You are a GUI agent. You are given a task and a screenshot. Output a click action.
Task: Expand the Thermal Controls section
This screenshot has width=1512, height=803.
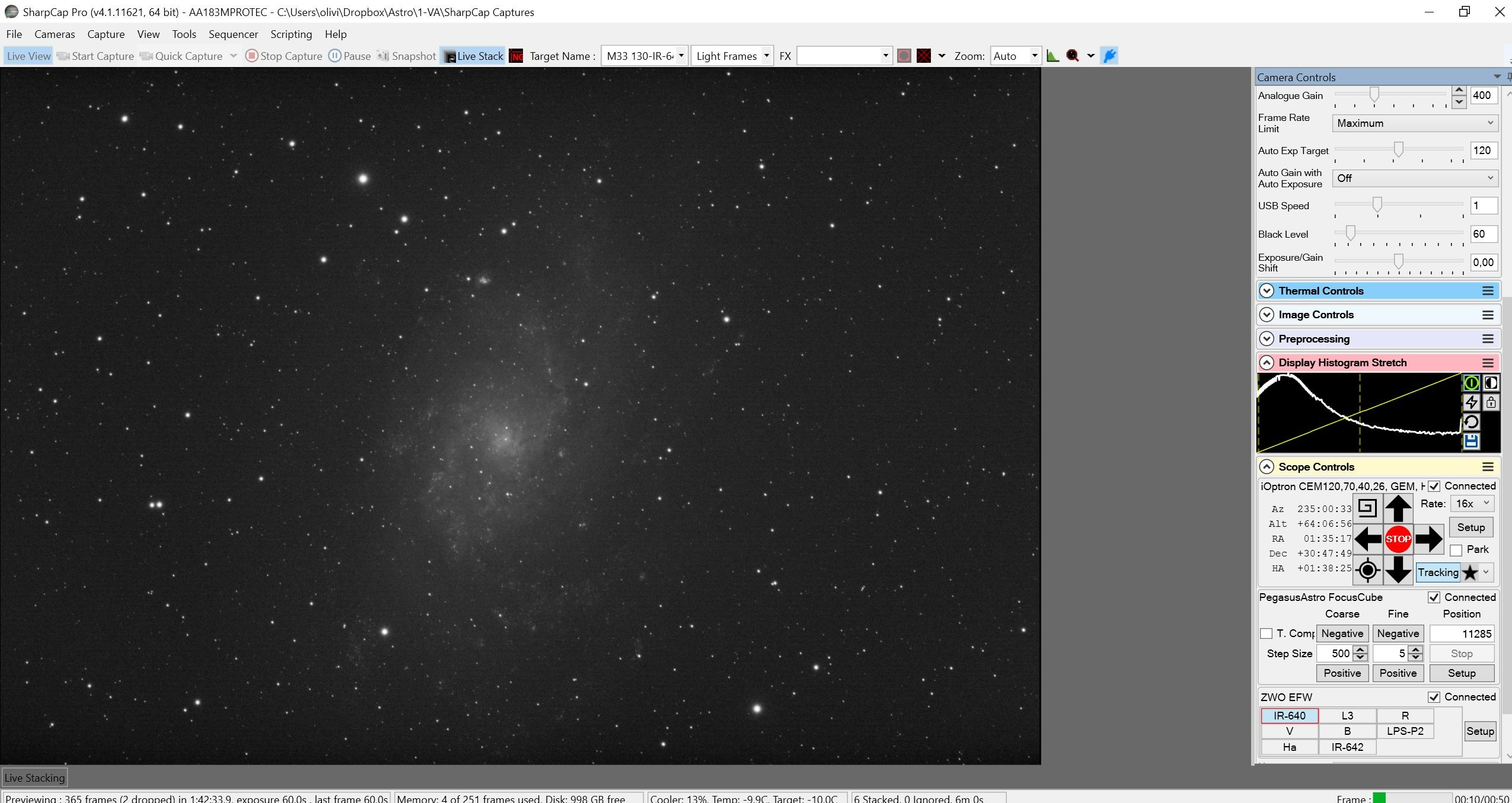1267,291
